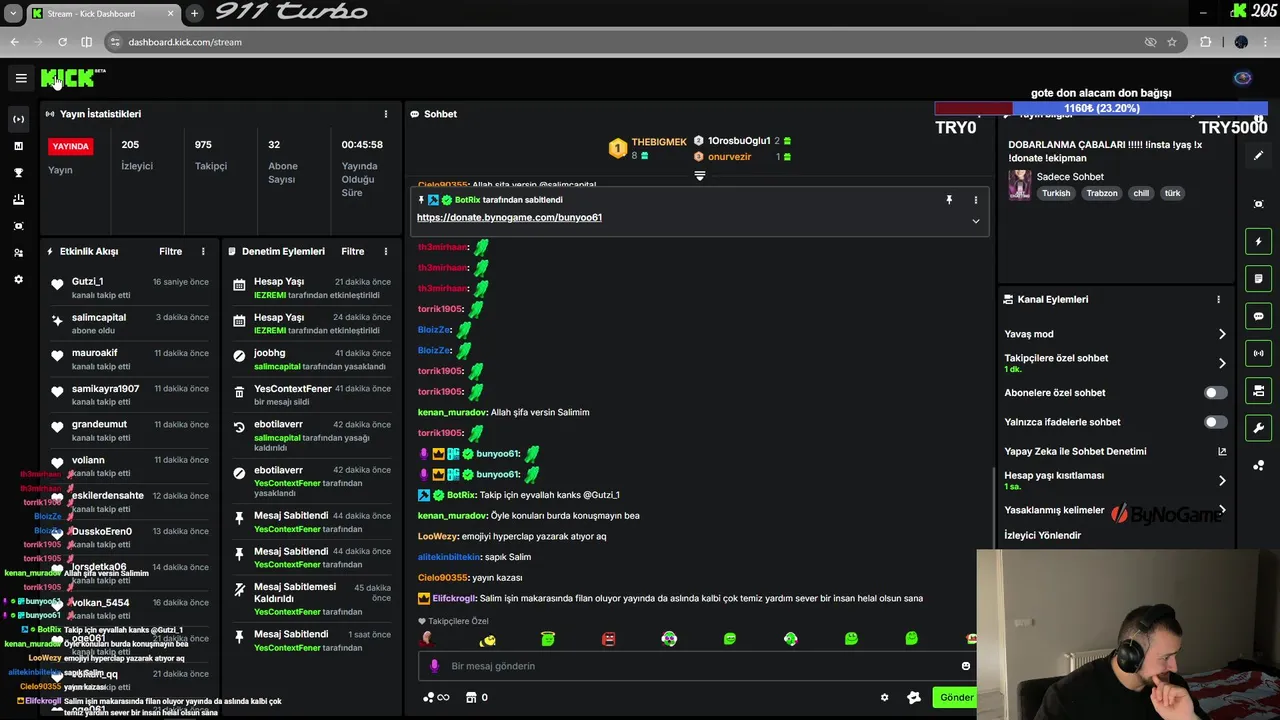Click the Trabzon tag chip
This screenshot has width=1280, height=720.
pos(1102,193)
